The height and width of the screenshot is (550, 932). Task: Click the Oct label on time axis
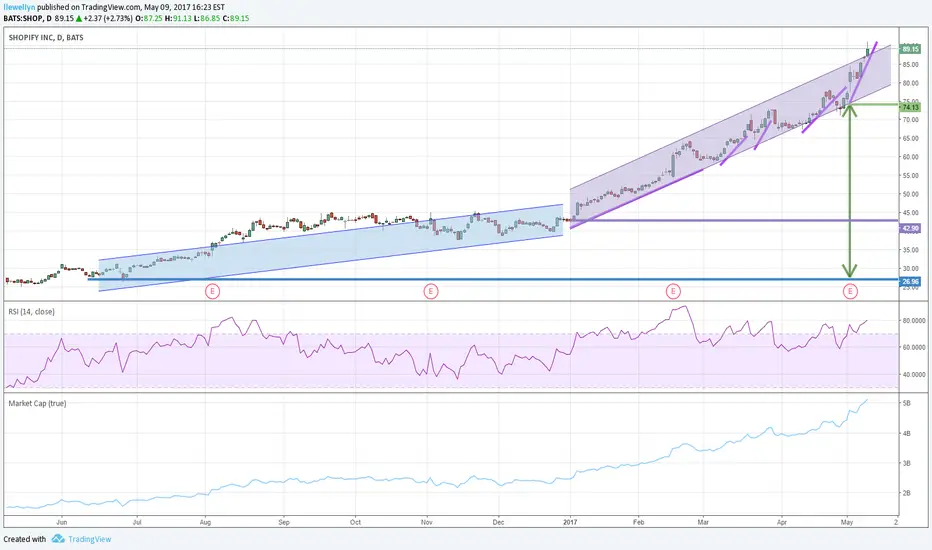(355, 522)
